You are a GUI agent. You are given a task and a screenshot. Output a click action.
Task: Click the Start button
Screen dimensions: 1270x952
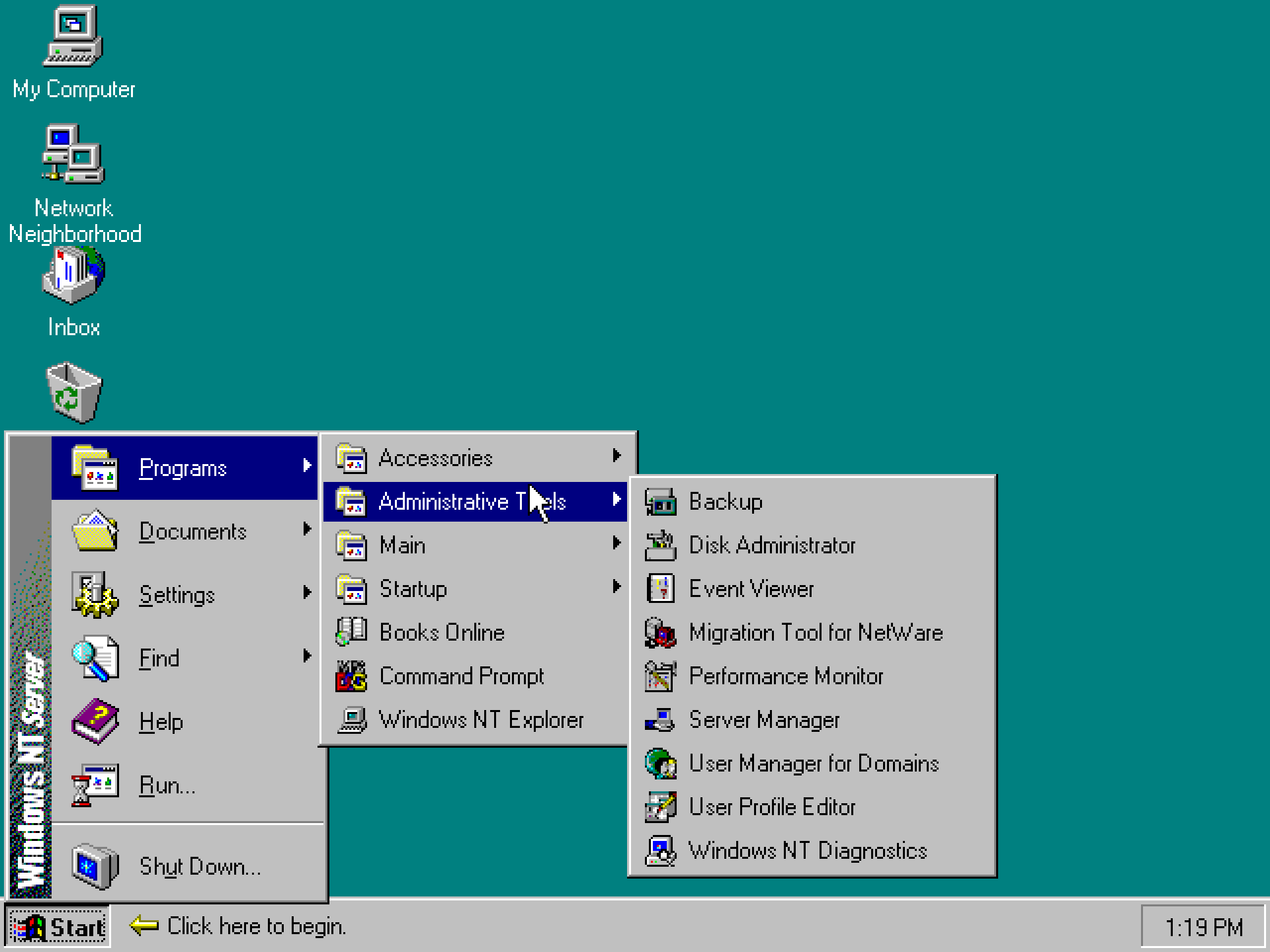click(58, 928)
